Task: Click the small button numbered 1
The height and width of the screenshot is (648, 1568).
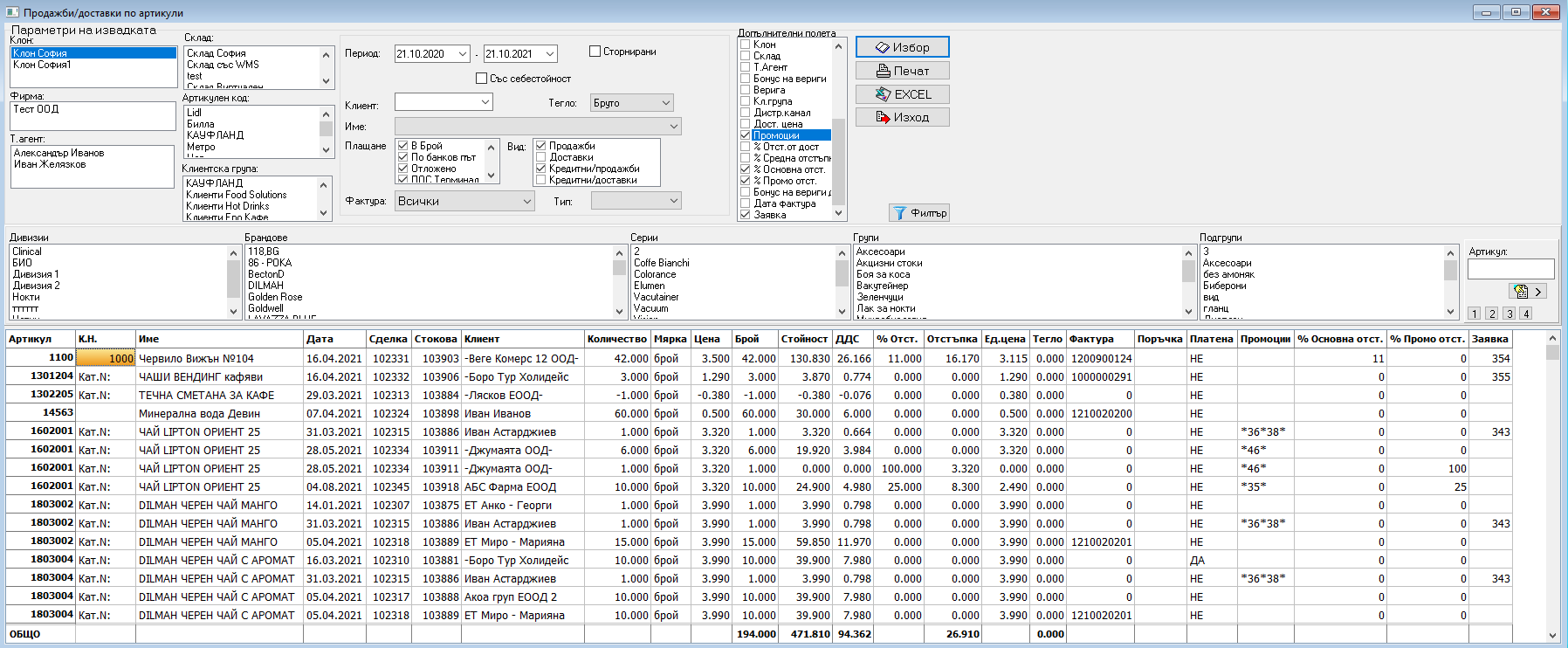Action: [1474, 314]
